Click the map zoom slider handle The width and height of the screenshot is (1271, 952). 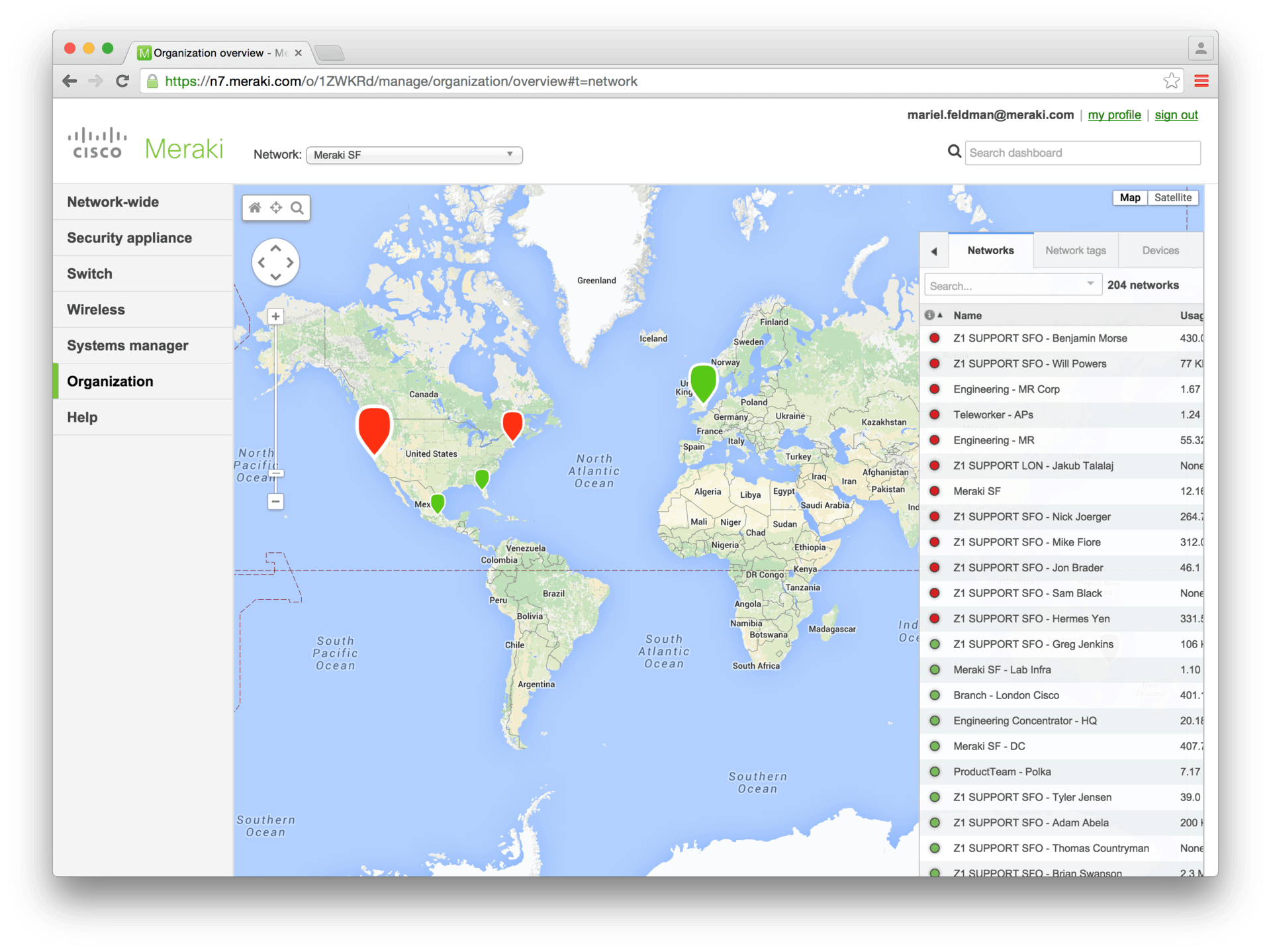pyautogui.click(x=276, y=473)
